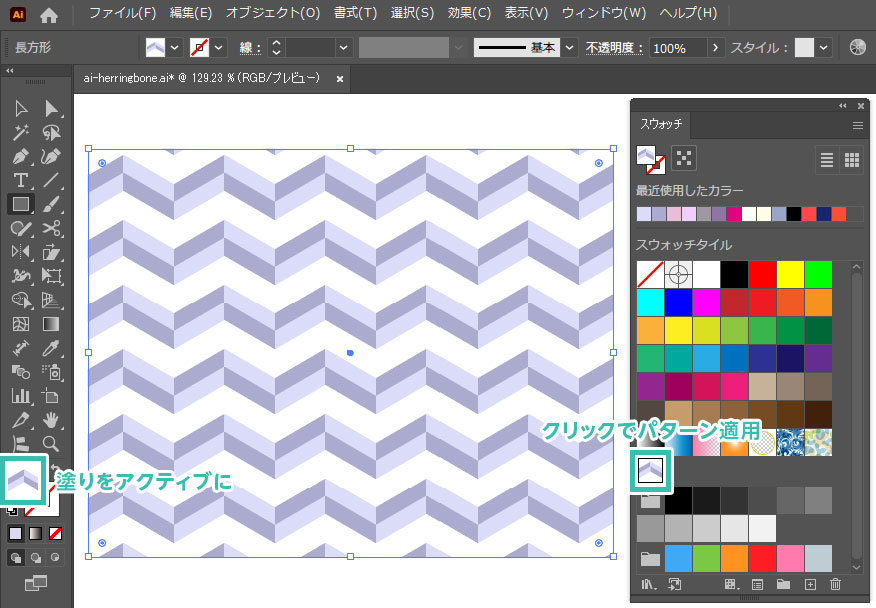Apply the herringbone pattern swatch

(649, 467)
